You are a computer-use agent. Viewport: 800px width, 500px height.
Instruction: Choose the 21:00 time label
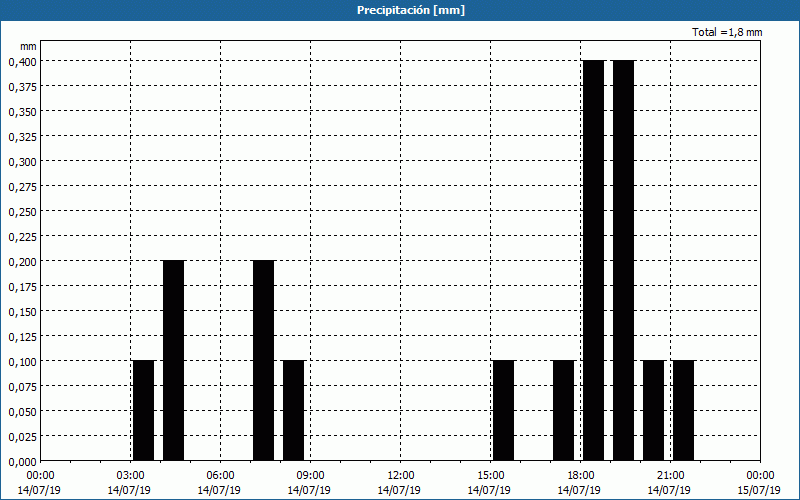[x=670, y=476]
